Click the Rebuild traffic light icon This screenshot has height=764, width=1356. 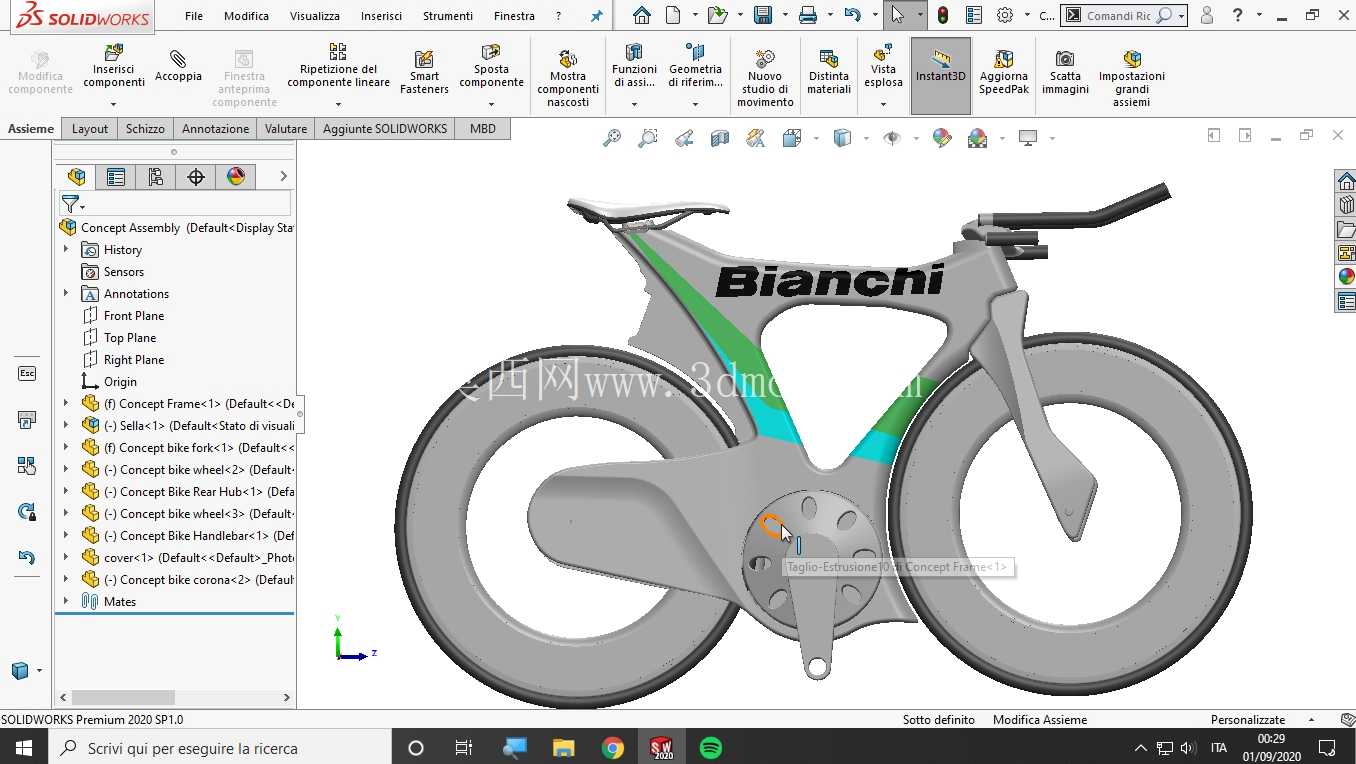coord(942,16)
